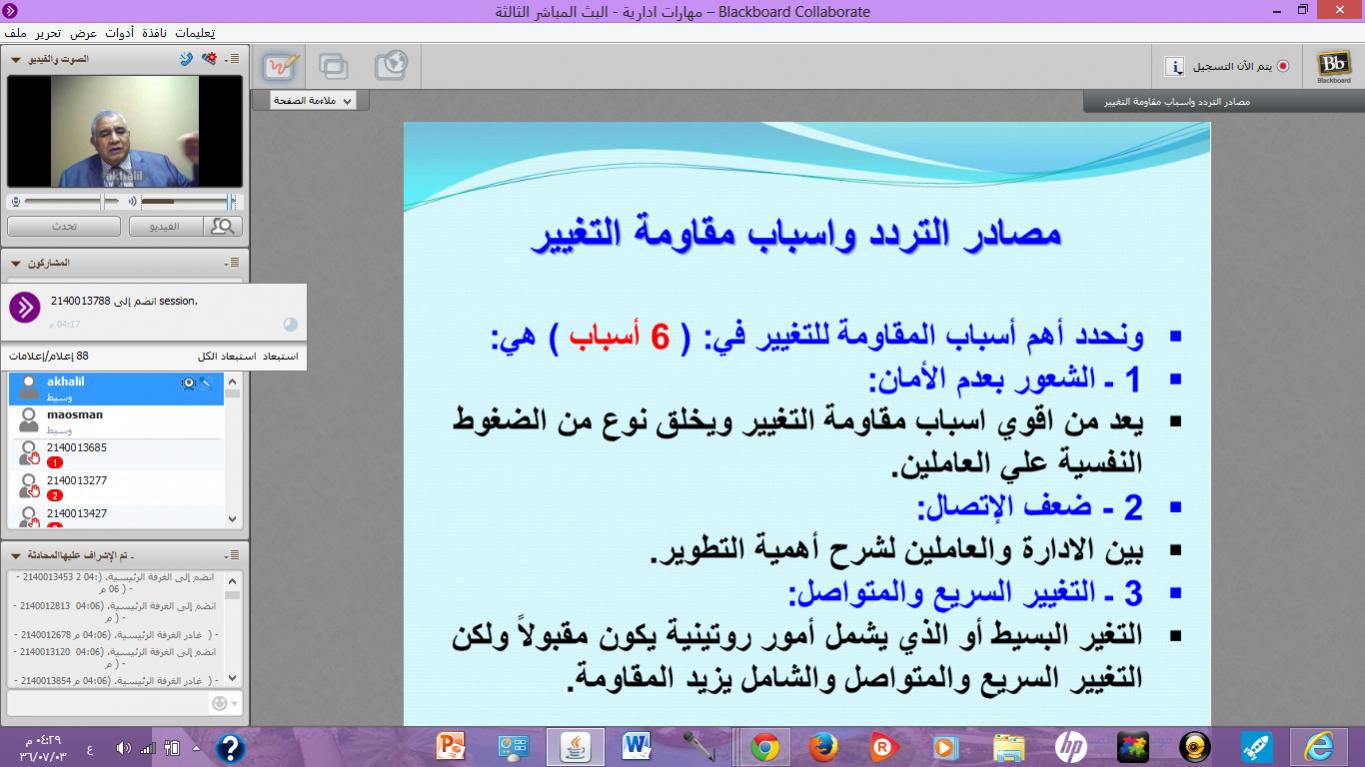
Task: Open the أدوات tools menu
Action: tap(119, 33)
